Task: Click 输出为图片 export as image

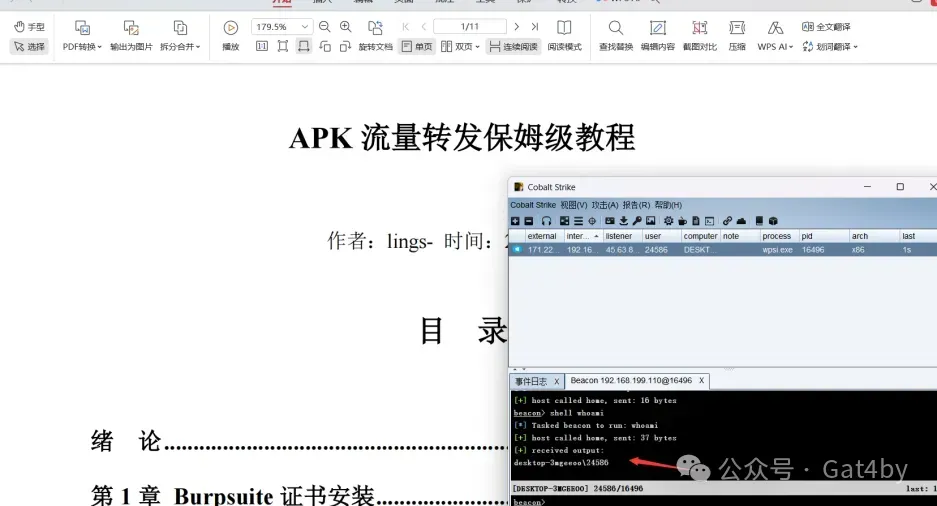Action: pyautogui.click(x=131, y=36)
